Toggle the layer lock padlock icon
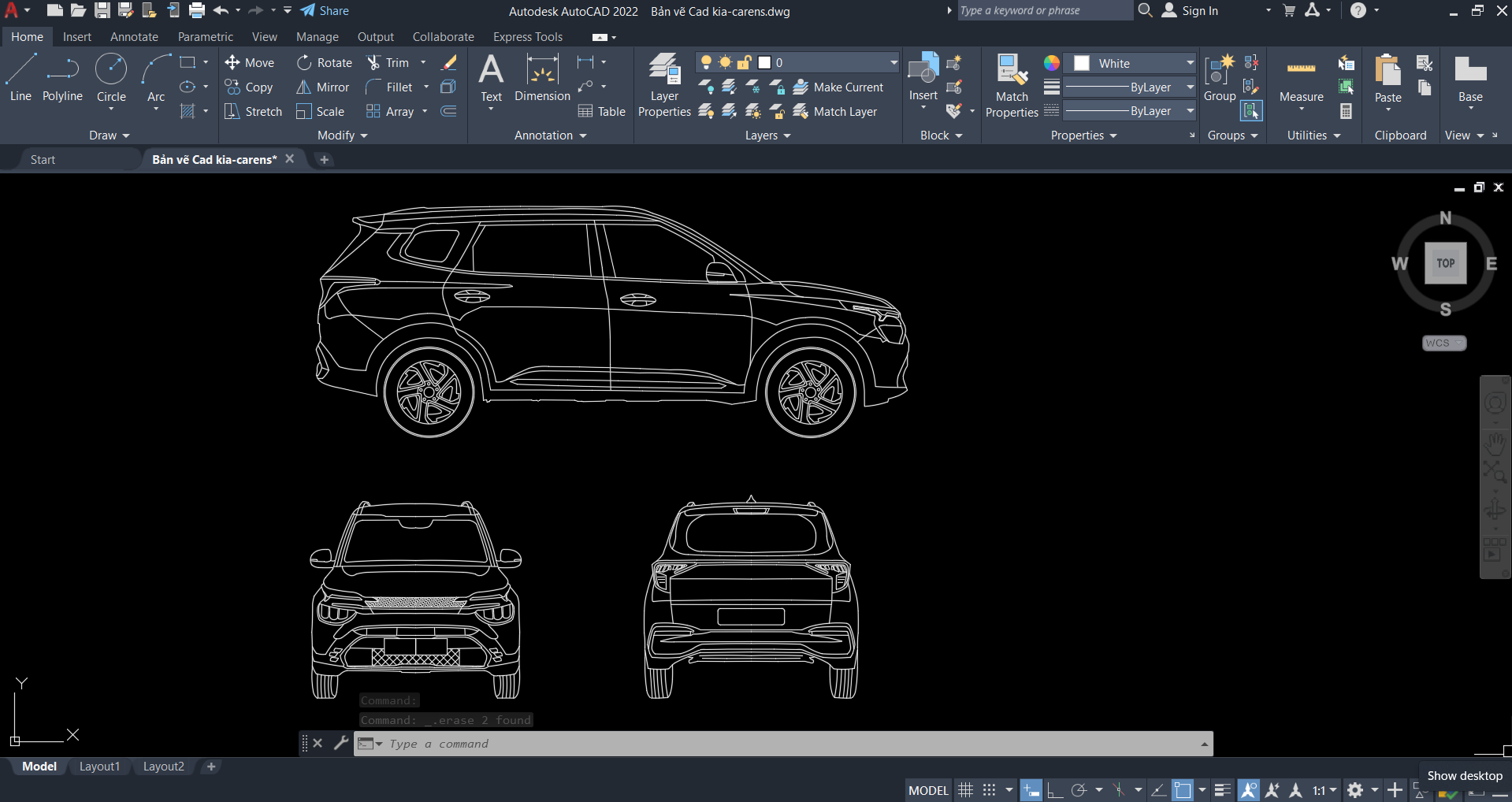This screenshot has width=1512, height=802. 744,61
